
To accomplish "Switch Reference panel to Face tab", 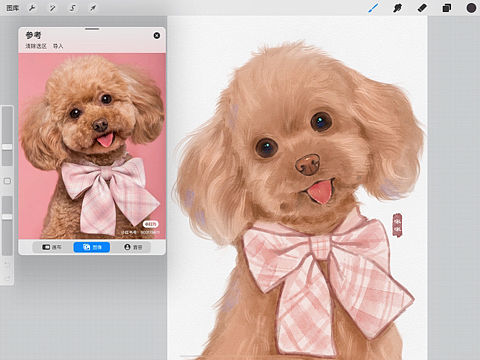I will [x=133, y=247].
